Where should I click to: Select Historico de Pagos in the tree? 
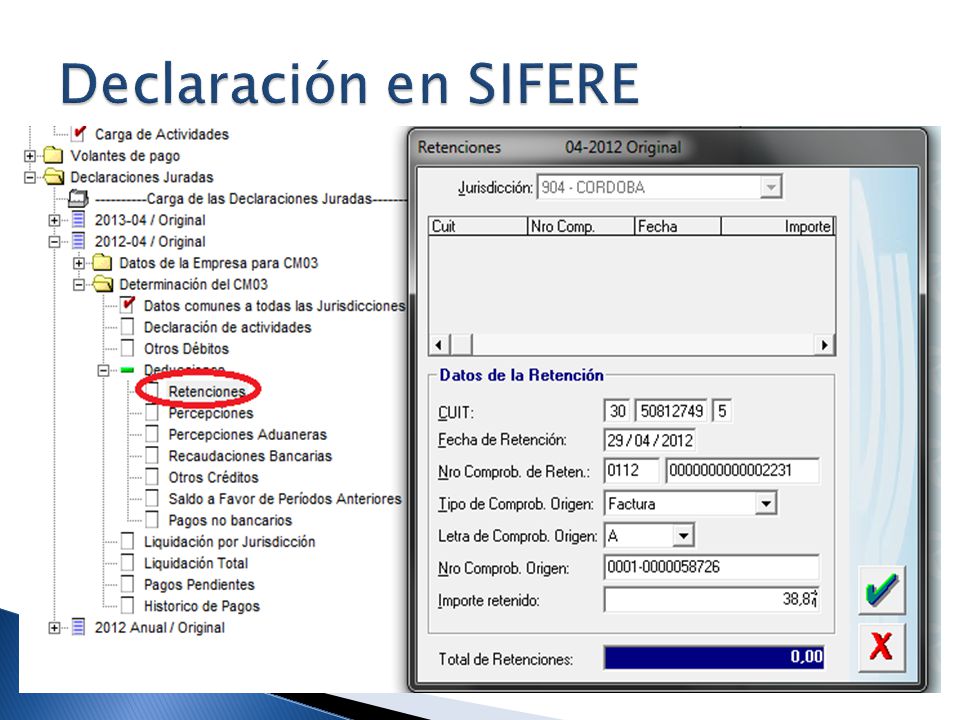tap(201, 606)
